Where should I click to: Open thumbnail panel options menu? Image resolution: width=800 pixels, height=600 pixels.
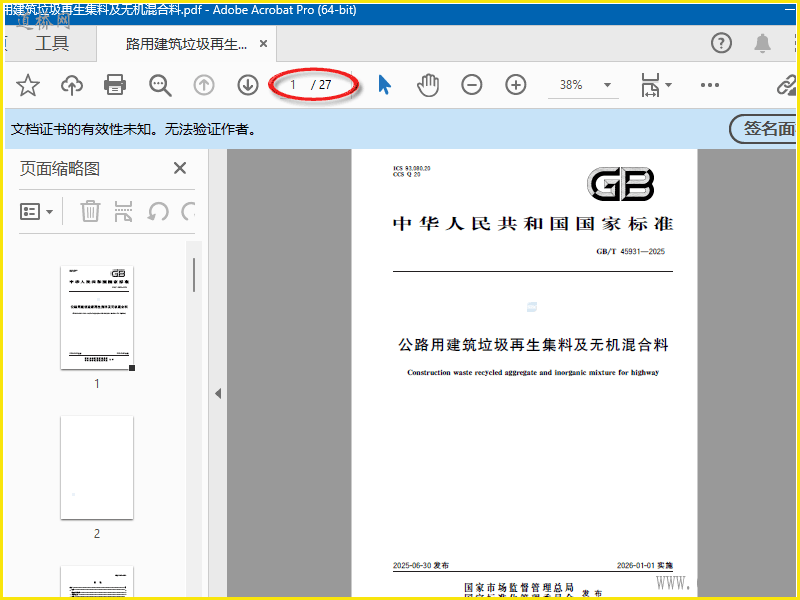coord(36,211)
